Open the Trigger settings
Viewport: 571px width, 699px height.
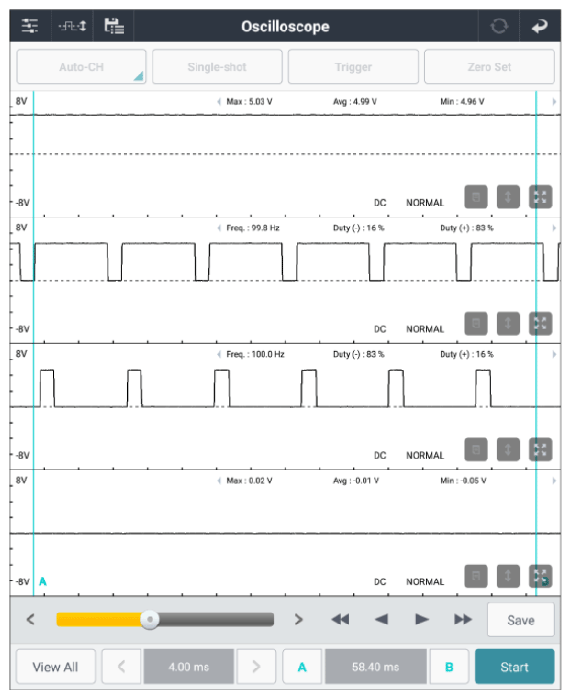point(353,67)
